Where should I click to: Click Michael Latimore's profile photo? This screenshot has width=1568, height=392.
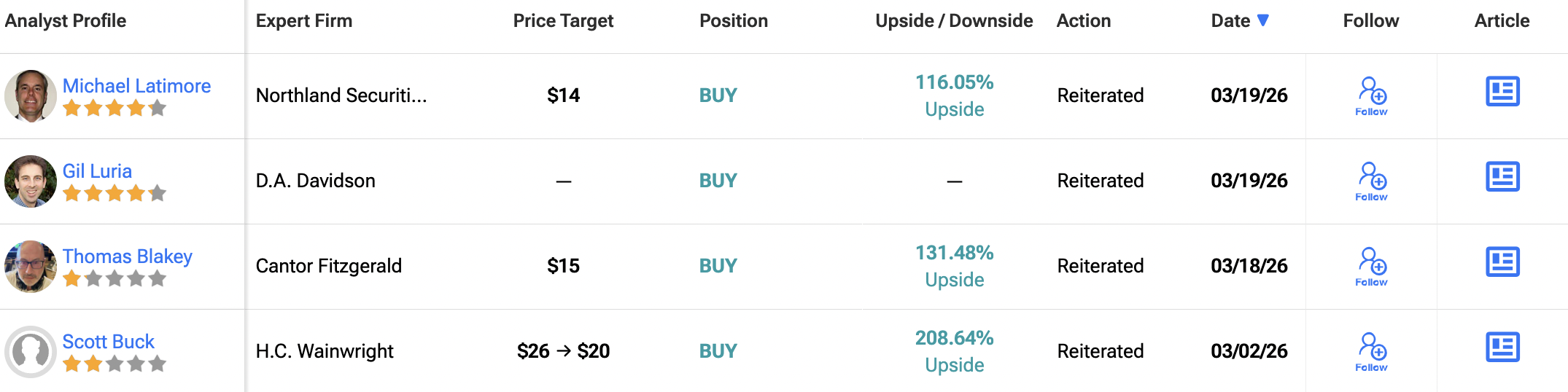tap(31, 96)
